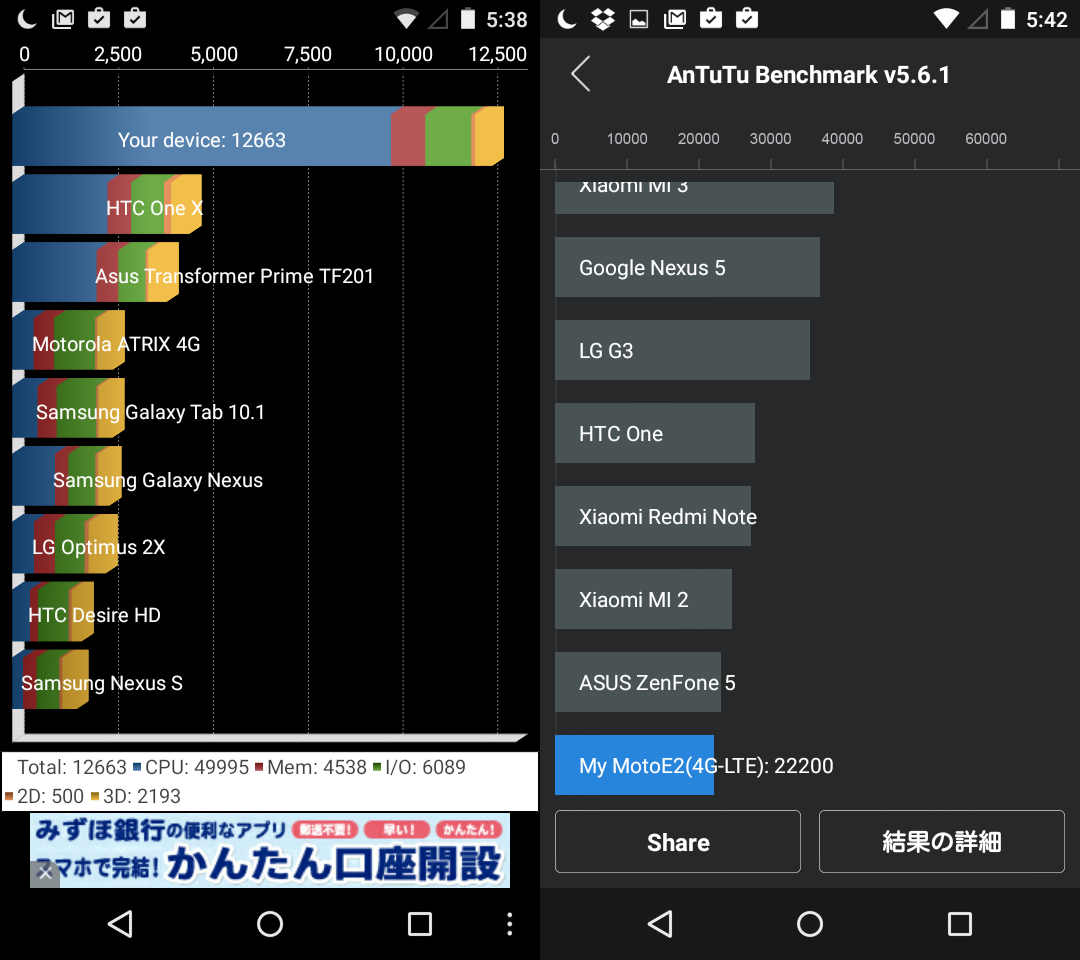Tap second clipboard-check icon in Quadrant status bar
Viewport: 1080px width, 960px height.
[x=135, y=18]
